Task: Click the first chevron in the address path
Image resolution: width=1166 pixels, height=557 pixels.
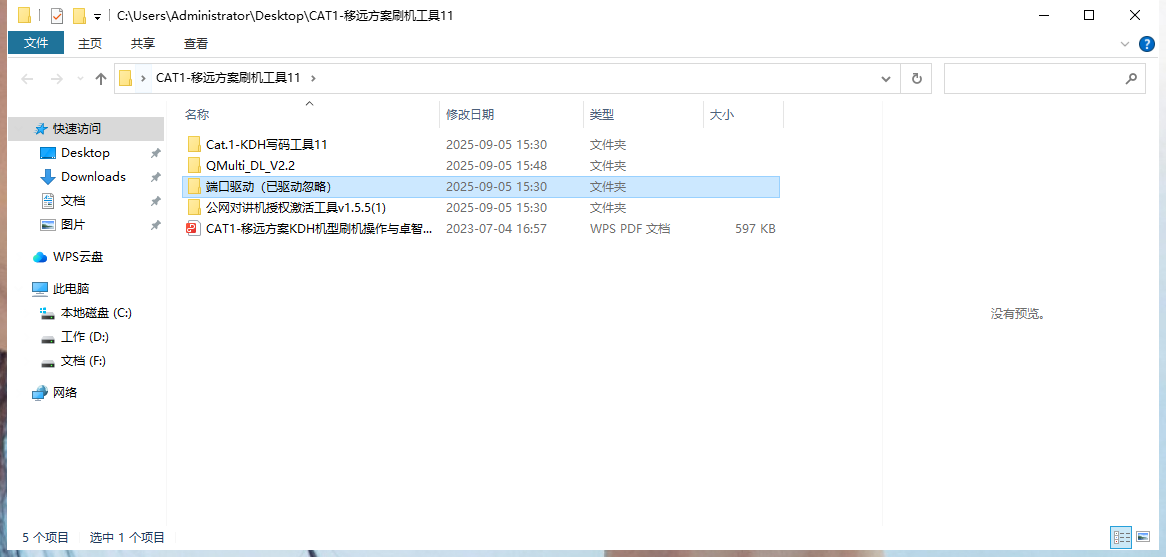Action: (143, 77)
